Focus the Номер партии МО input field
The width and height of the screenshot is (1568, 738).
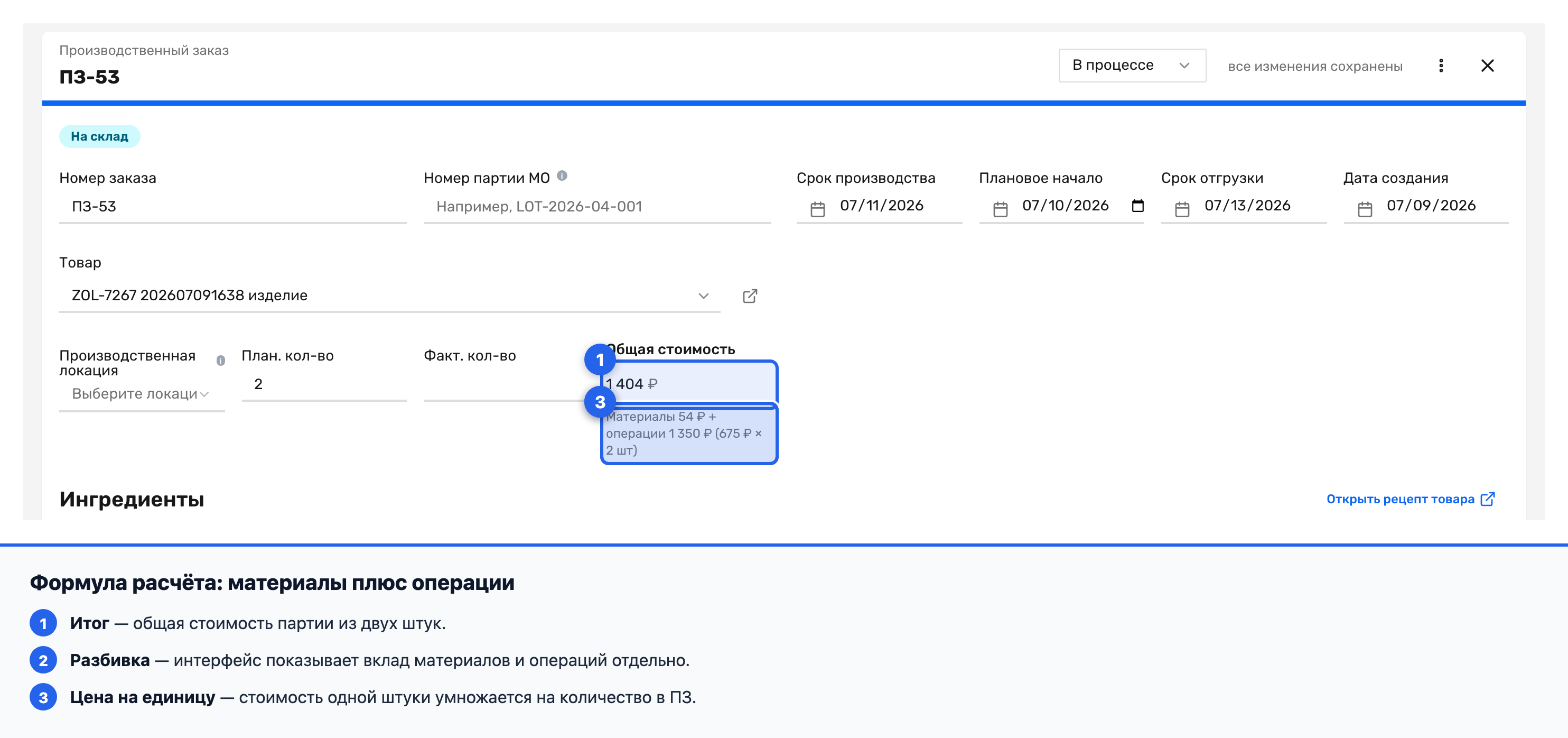[x=597, y=207]
